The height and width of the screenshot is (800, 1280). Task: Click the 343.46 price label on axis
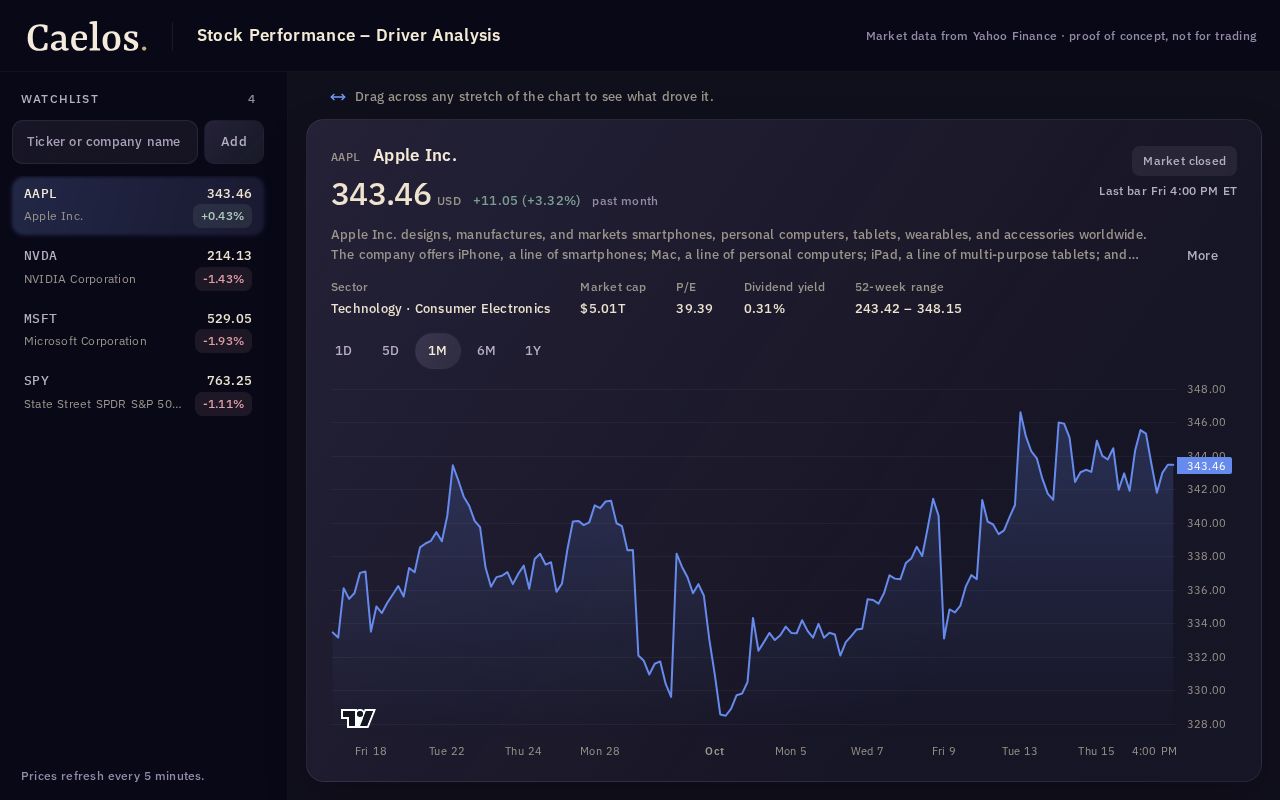1205,466
